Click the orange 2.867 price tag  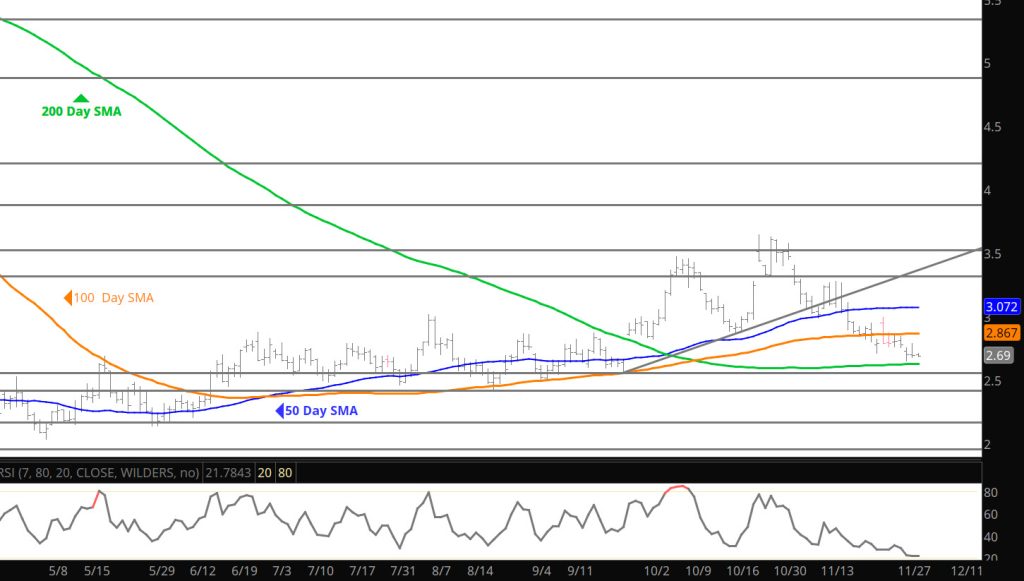pyautogui.click(x=1001, y=333)
